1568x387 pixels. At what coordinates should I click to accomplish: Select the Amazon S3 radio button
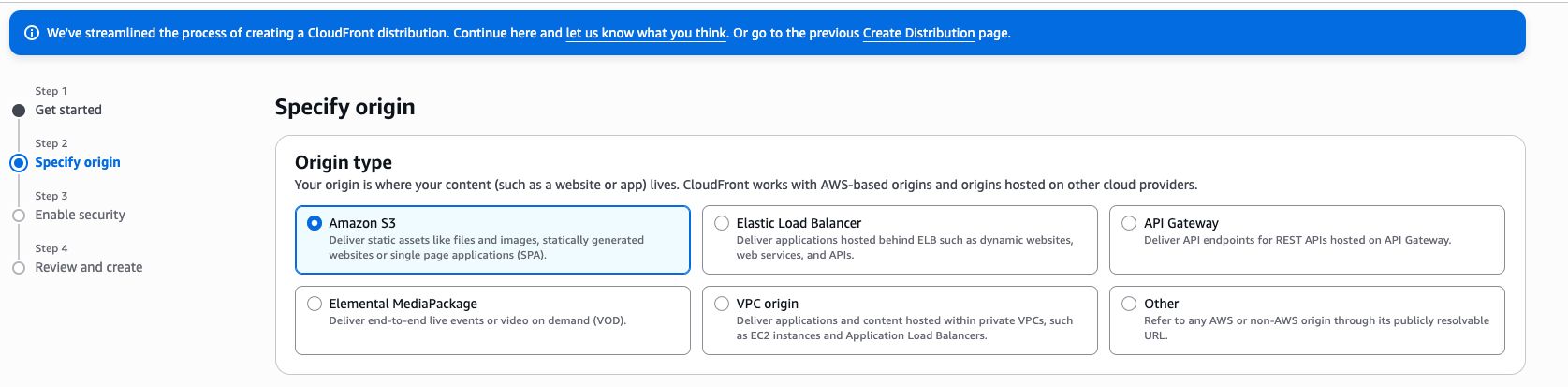(x=315, y=223)
